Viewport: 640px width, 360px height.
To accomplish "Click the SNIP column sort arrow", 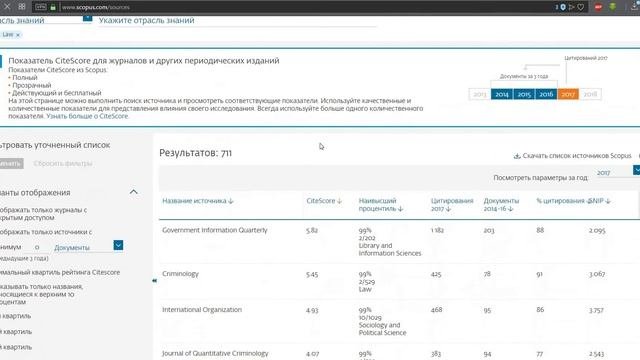I will coord(608,201).
